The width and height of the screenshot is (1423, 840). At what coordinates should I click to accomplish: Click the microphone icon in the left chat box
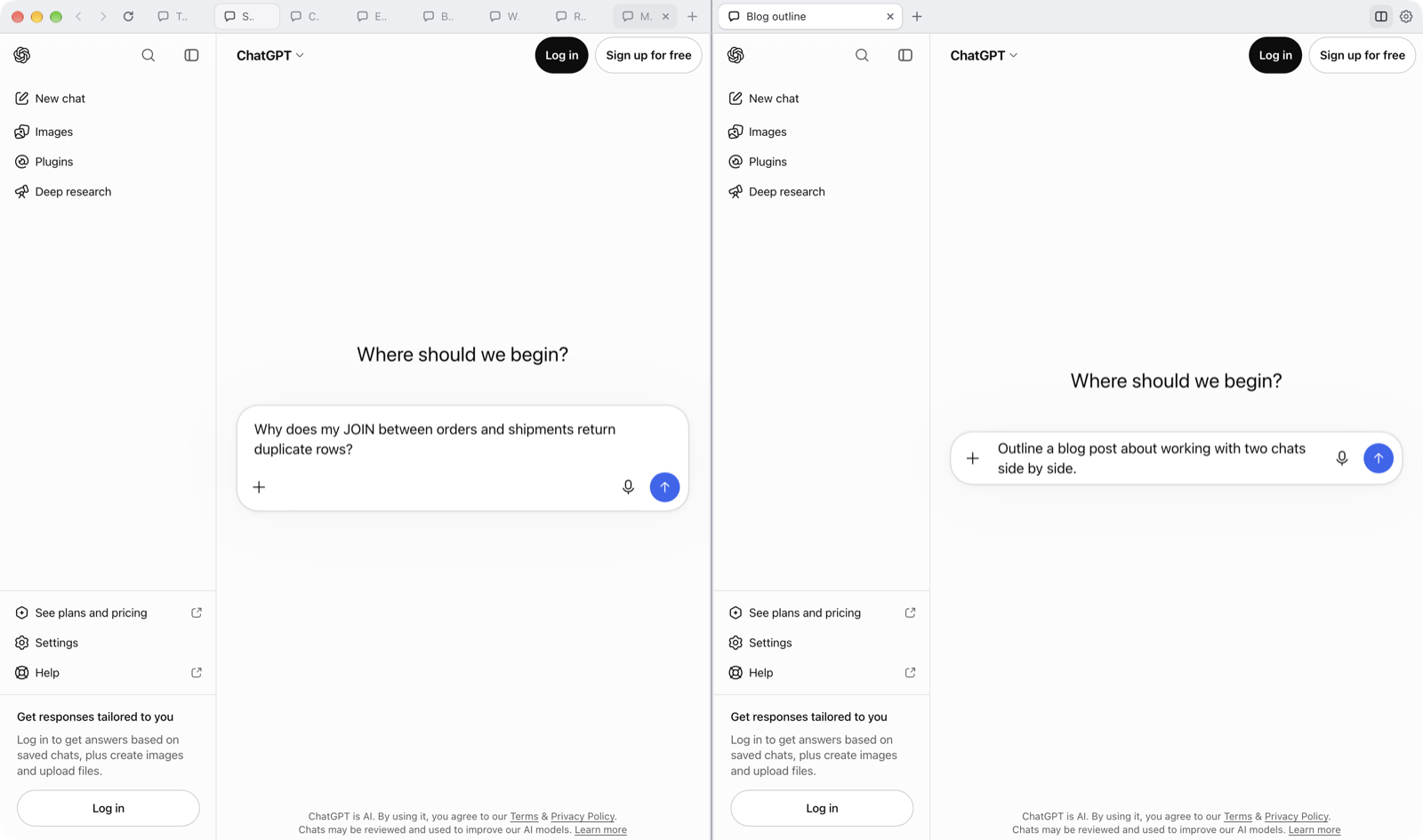pos(628,487)
